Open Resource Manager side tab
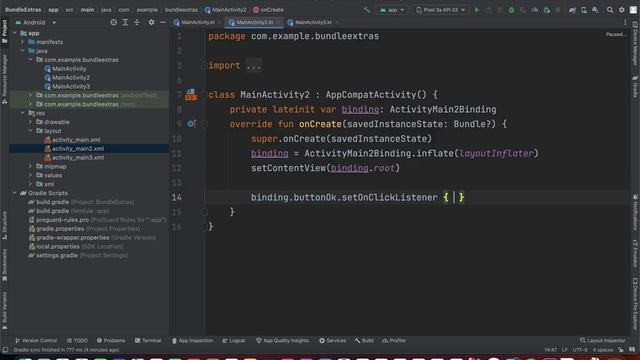 click(4, 79)
